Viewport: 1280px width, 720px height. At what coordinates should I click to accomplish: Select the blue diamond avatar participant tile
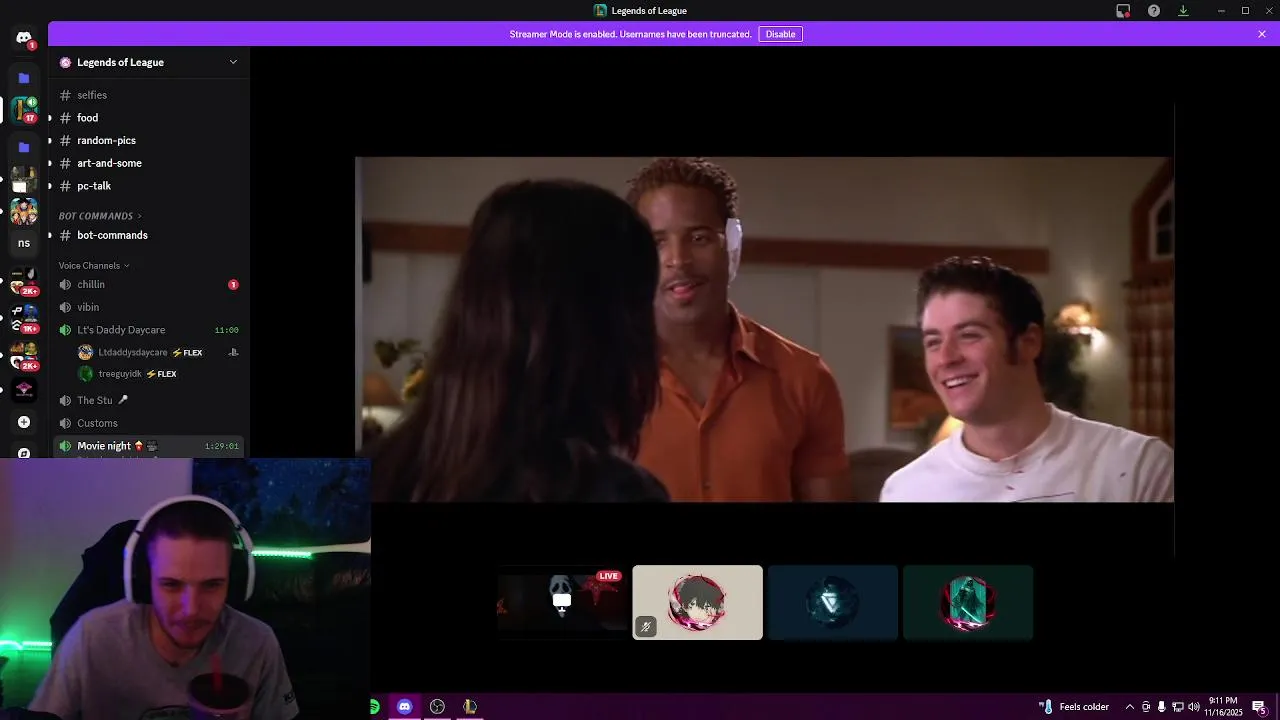(833, 603)
